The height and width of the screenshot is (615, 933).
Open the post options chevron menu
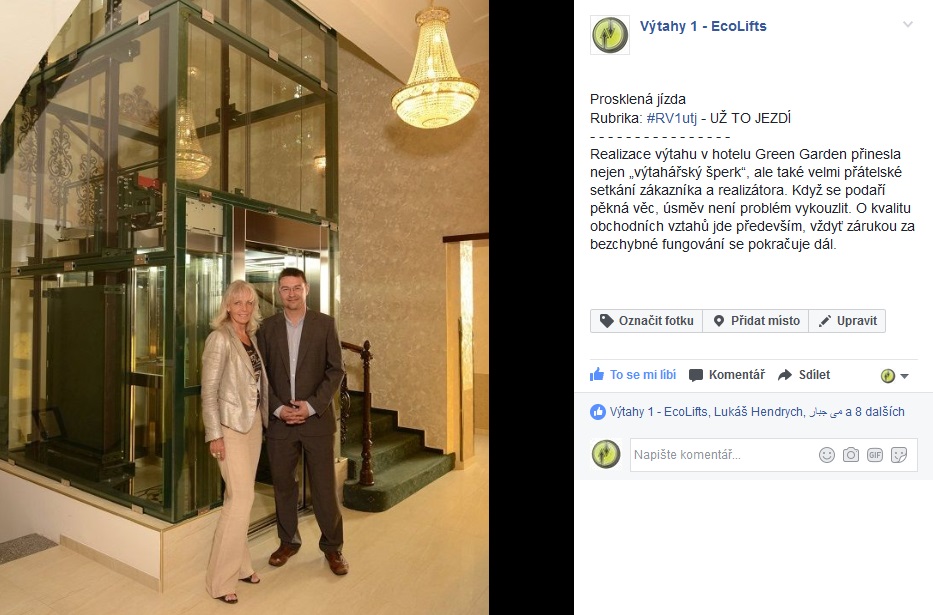(907, 24)
